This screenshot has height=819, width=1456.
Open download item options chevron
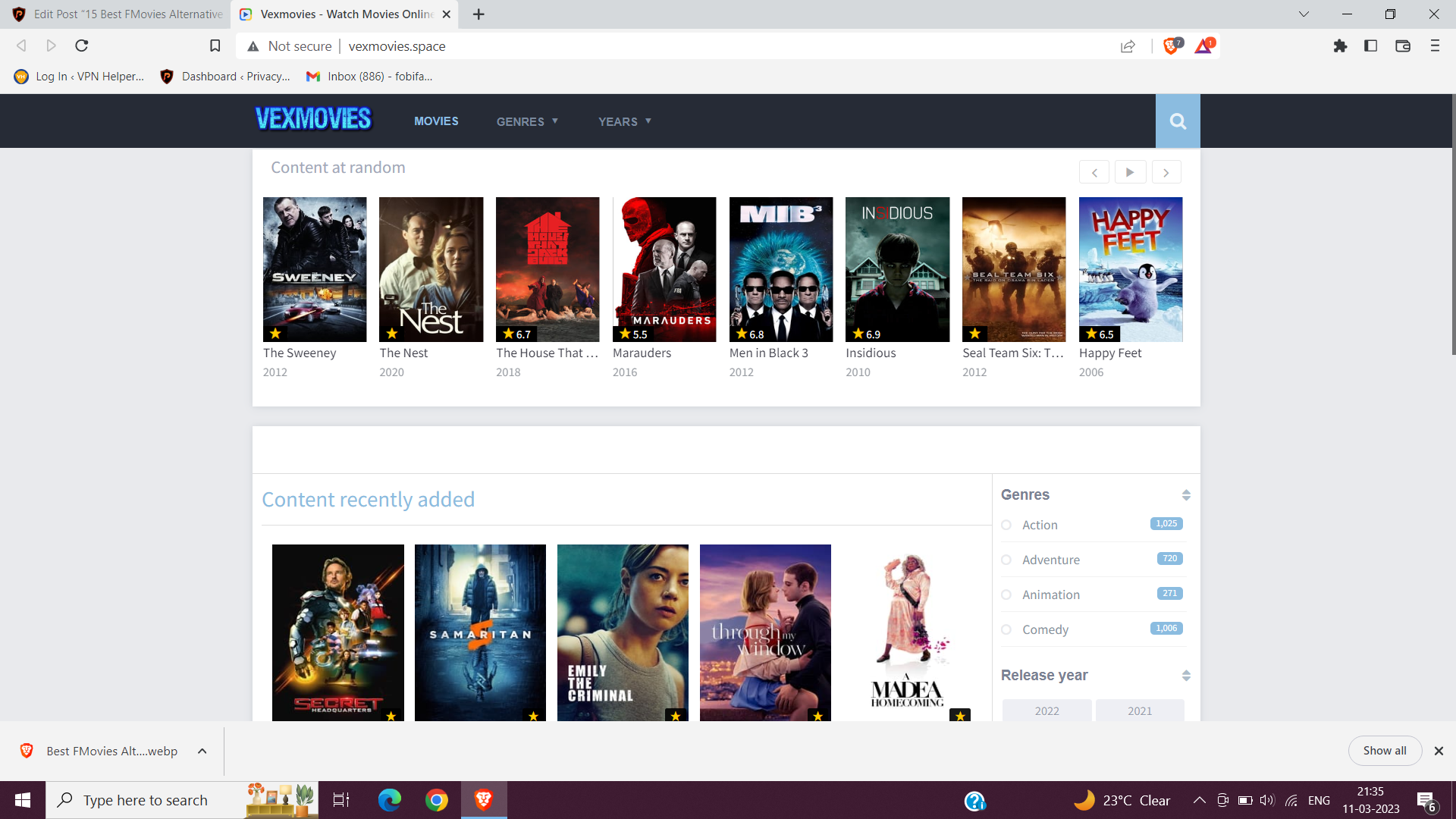(x=202, y=751)
